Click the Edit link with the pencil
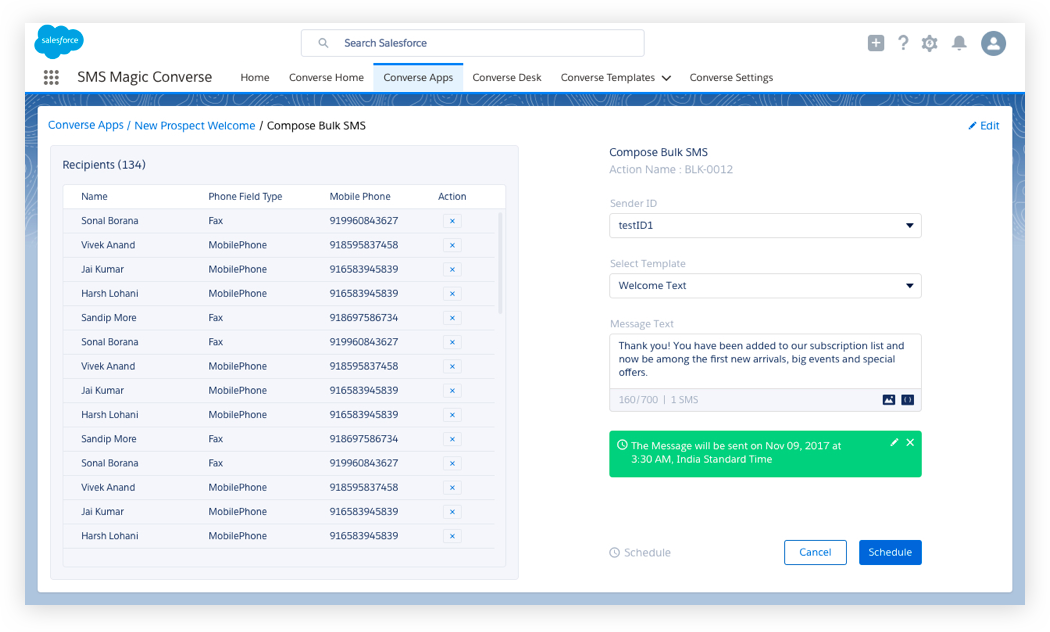This screenshot has width=1050, height=632. (x=984, y=125)
